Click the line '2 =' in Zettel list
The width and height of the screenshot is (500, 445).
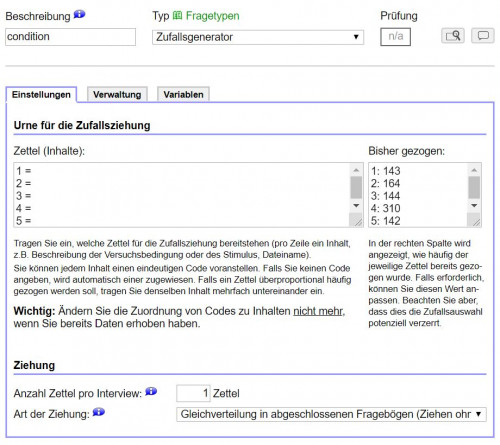[x=24, y=183]
